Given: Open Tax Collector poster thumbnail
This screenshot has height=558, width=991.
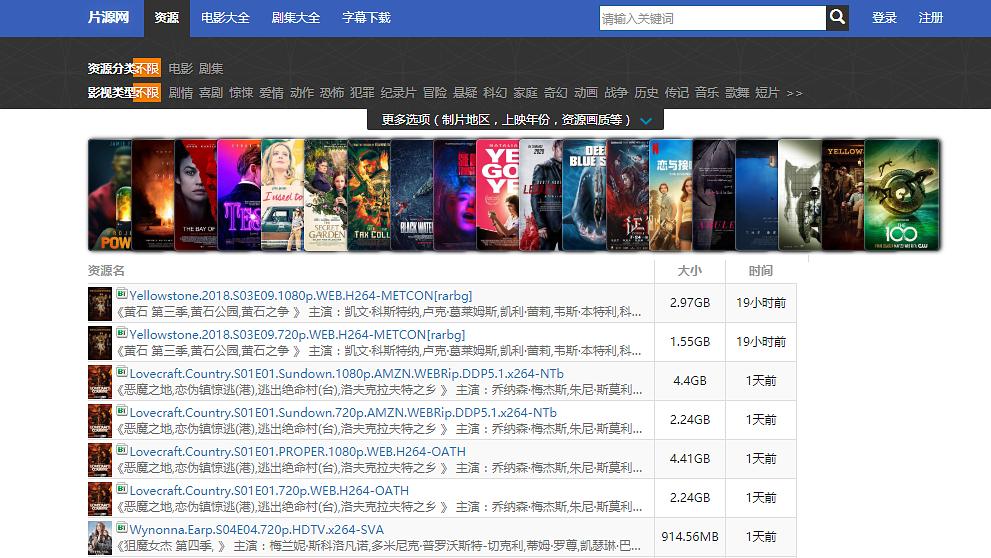Looking at the screenshot, I should [369, 195].
